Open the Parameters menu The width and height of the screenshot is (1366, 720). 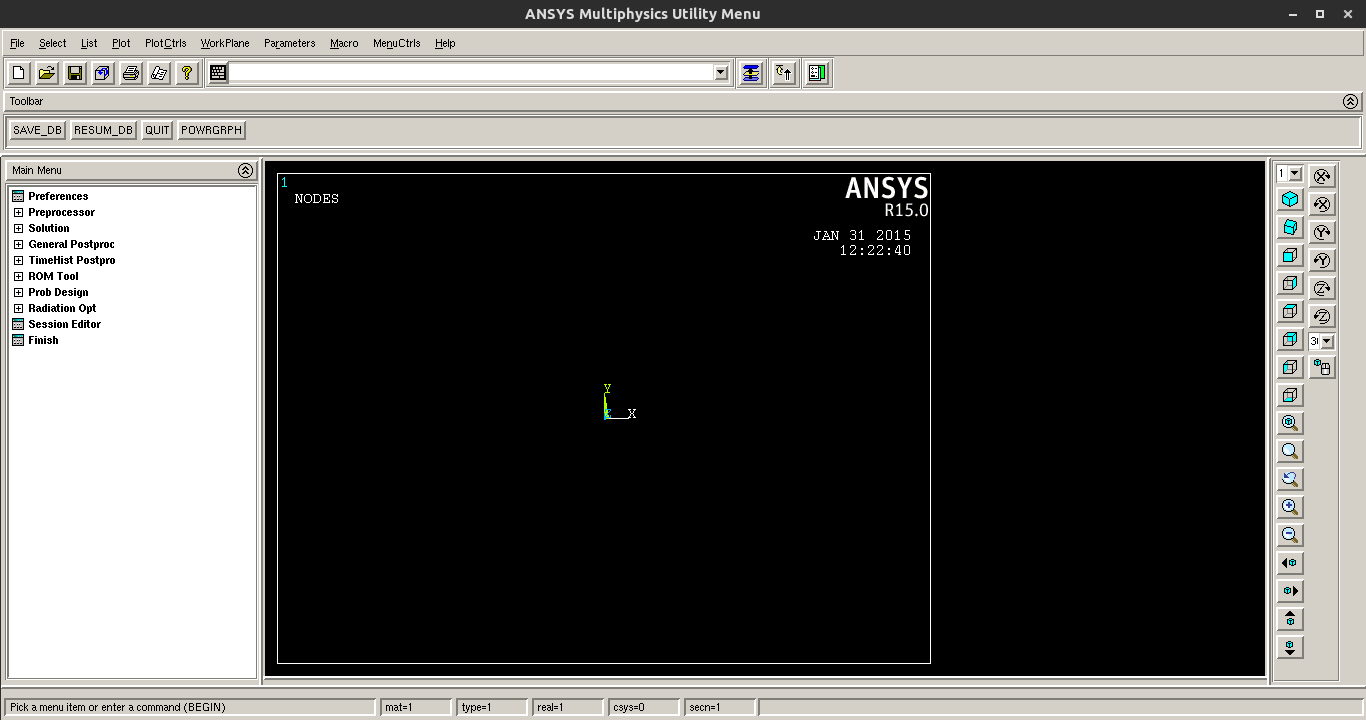(290, 43)
